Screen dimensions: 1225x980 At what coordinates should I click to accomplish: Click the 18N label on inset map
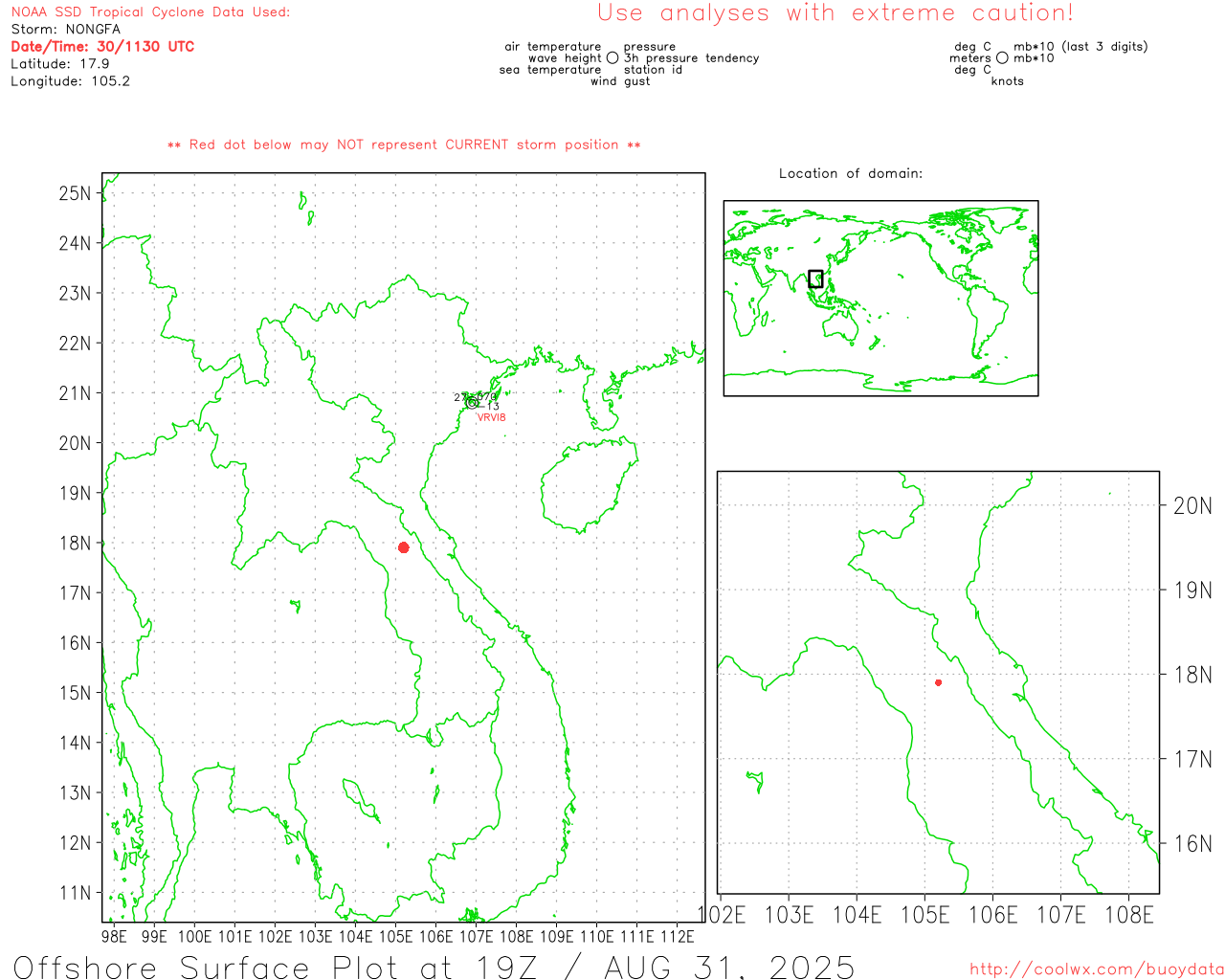pyautogui.click(x=1192, y=675)
